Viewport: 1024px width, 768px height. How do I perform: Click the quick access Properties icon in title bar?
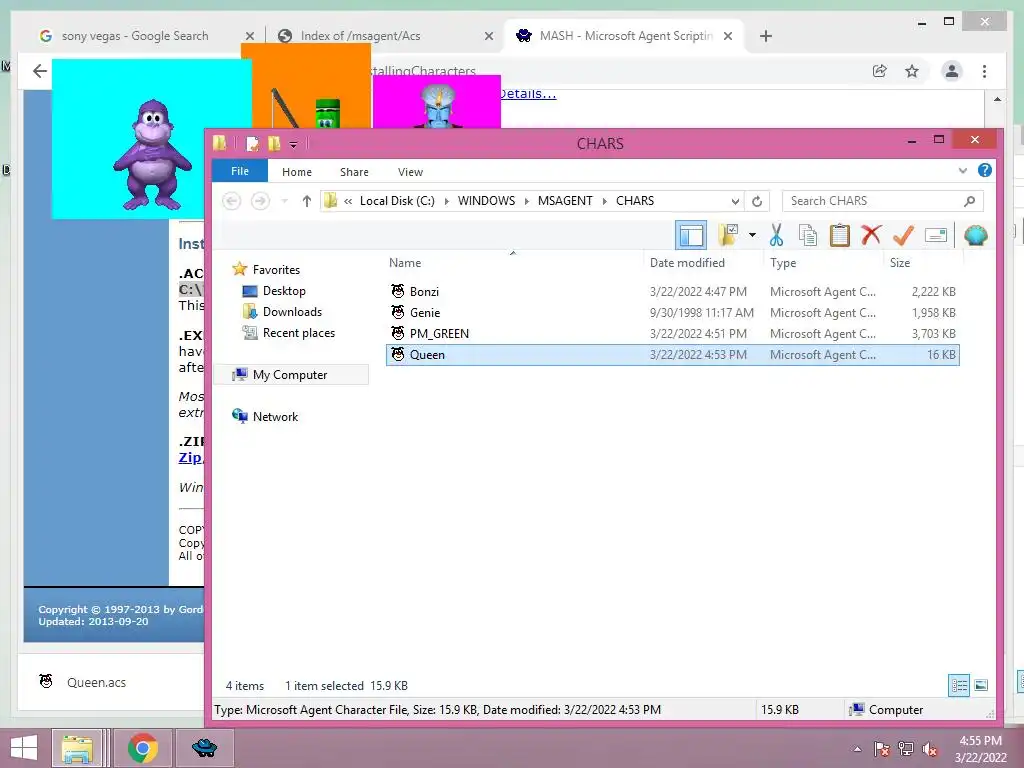(x=251, y=143)
